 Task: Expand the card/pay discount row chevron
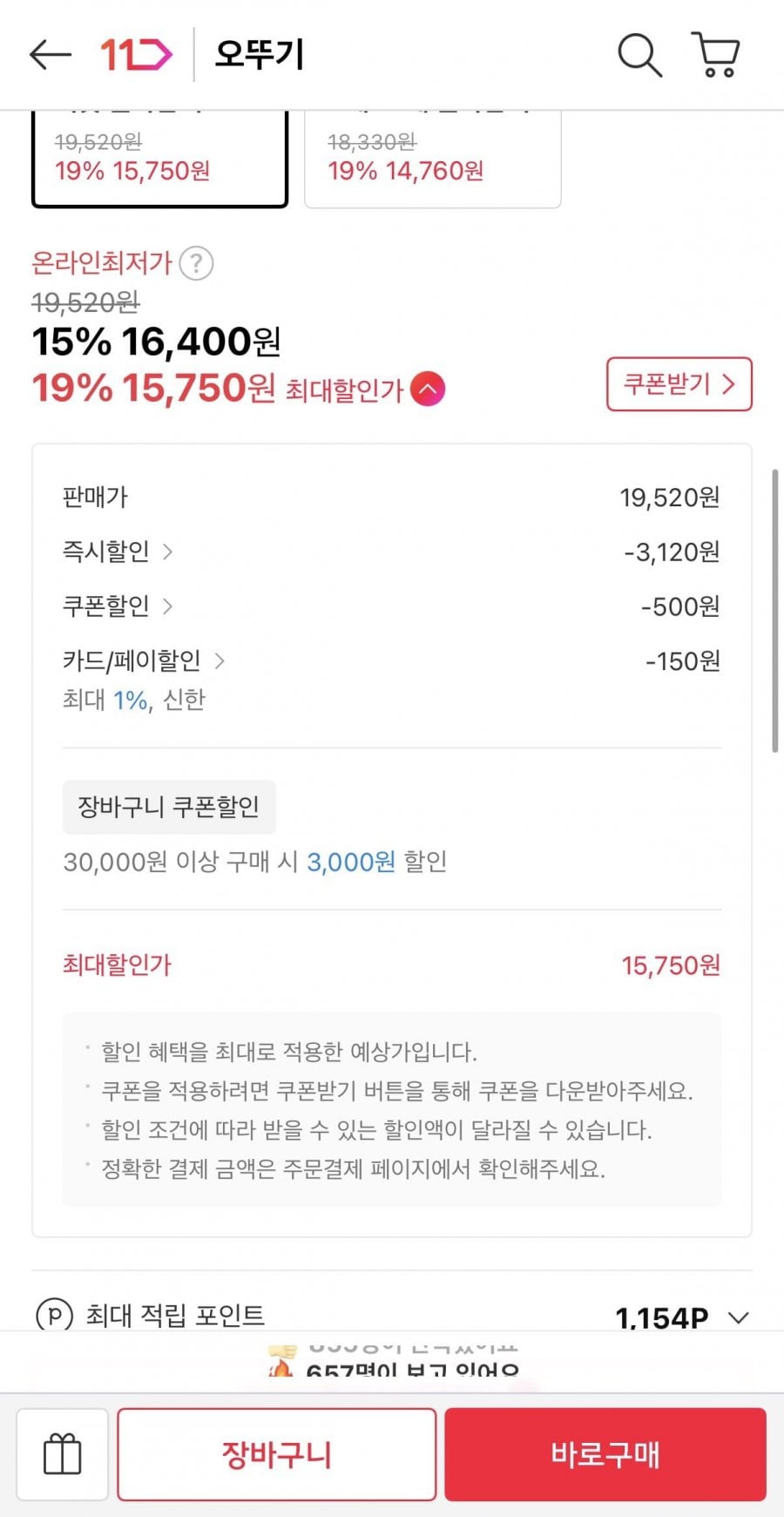(220, 661)
